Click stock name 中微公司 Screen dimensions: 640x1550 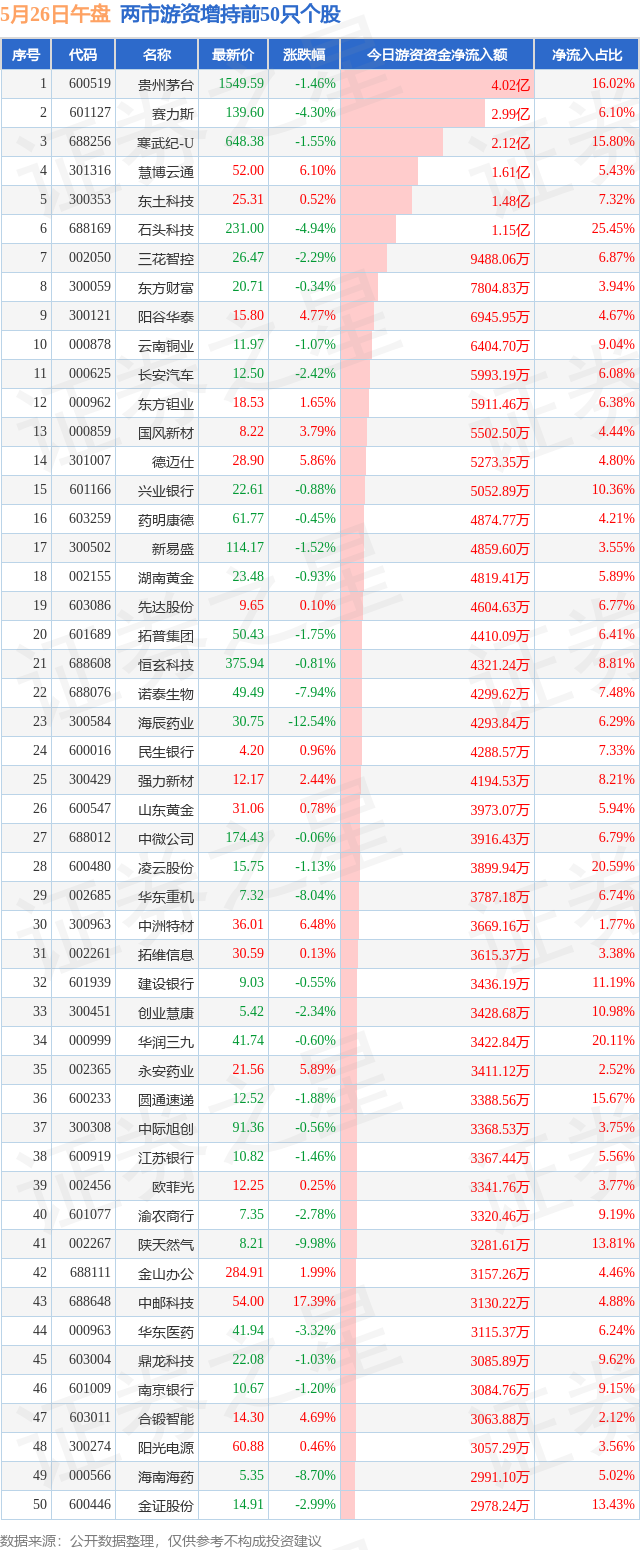(x=166, y=838)
